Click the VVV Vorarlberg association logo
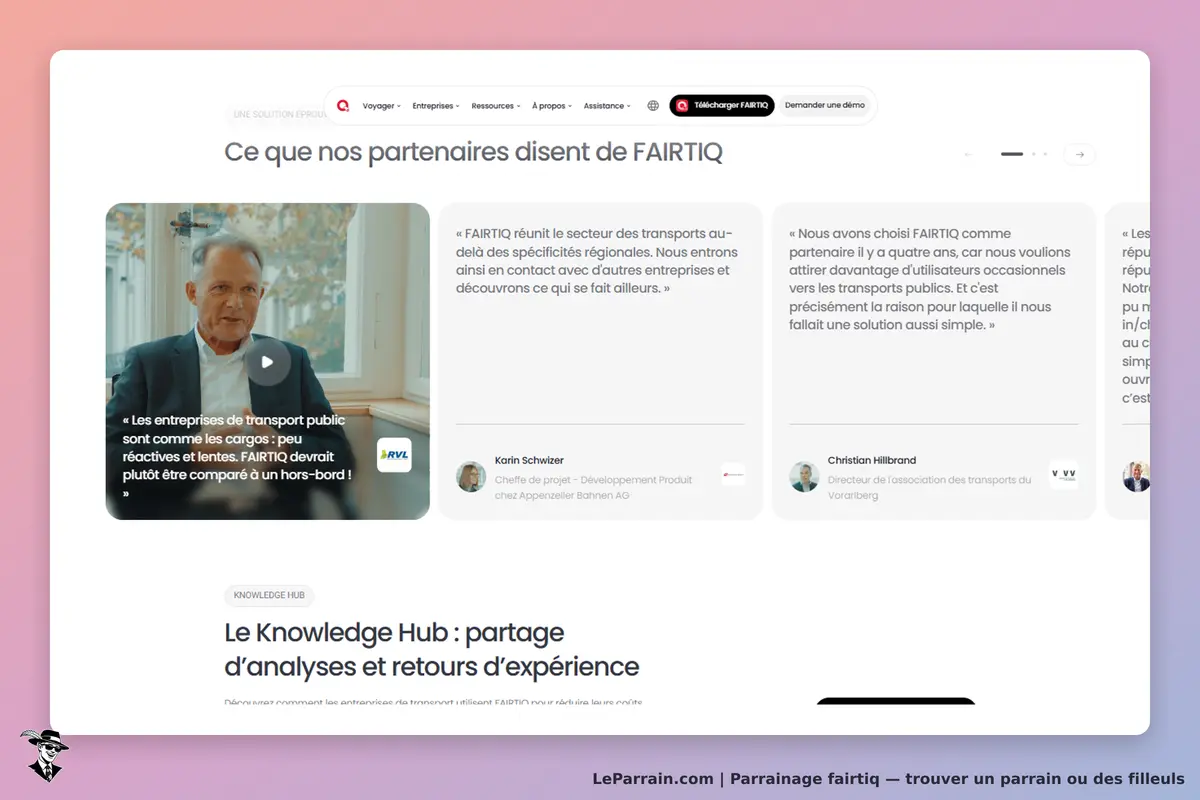 pos(1064,475)
